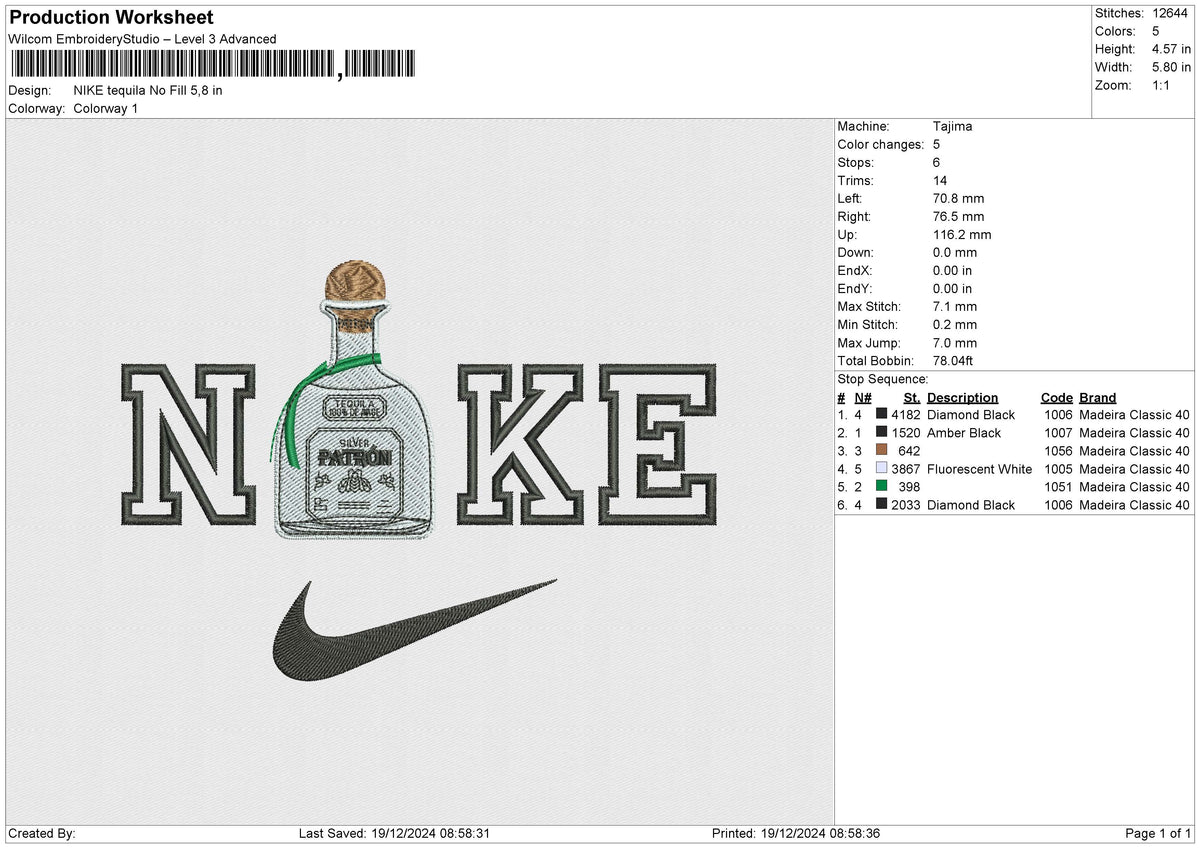
Task: Click the "Description" column header
Action: 963,397
